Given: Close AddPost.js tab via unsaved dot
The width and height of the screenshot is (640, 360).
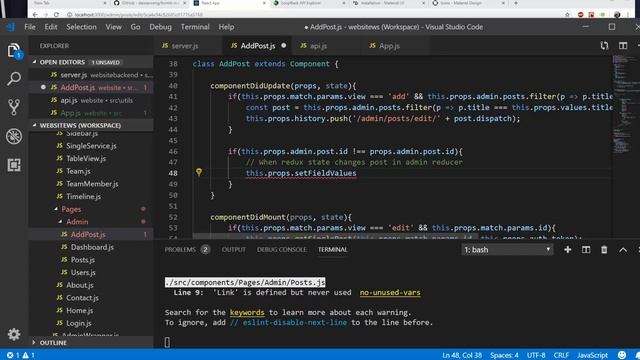Looking at the screenshot, I should click(x=284, y=46).
